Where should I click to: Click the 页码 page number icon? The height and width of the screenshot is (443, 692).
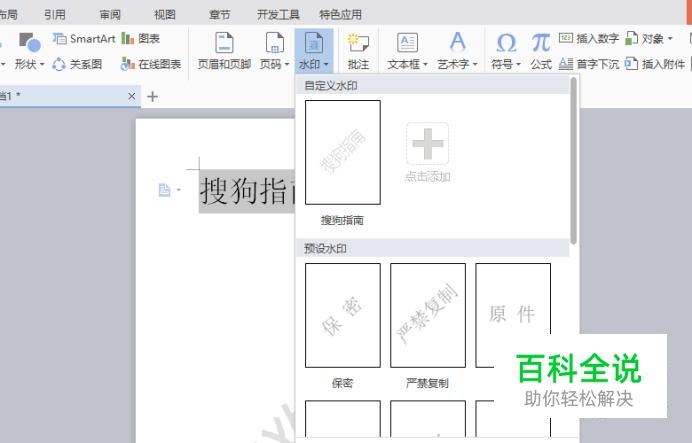point(275,43)
